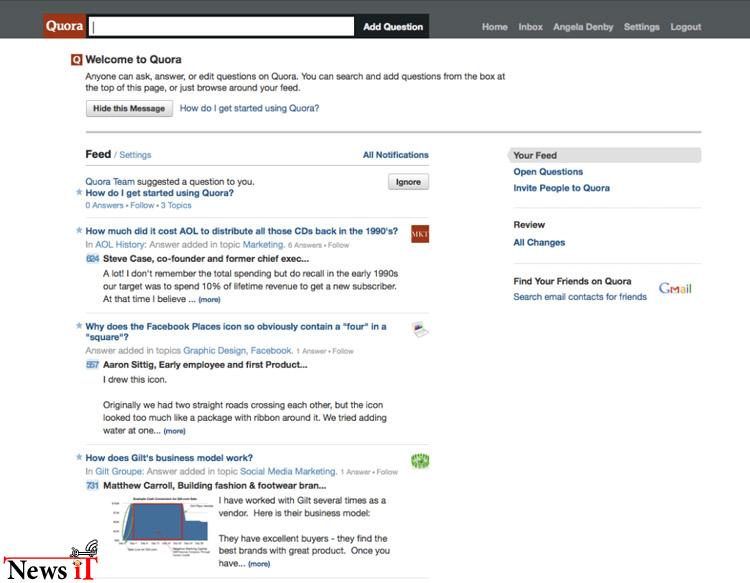Open suggested question 'How do I get started using Quora?'
750x583 pixels.
[159, 193]
